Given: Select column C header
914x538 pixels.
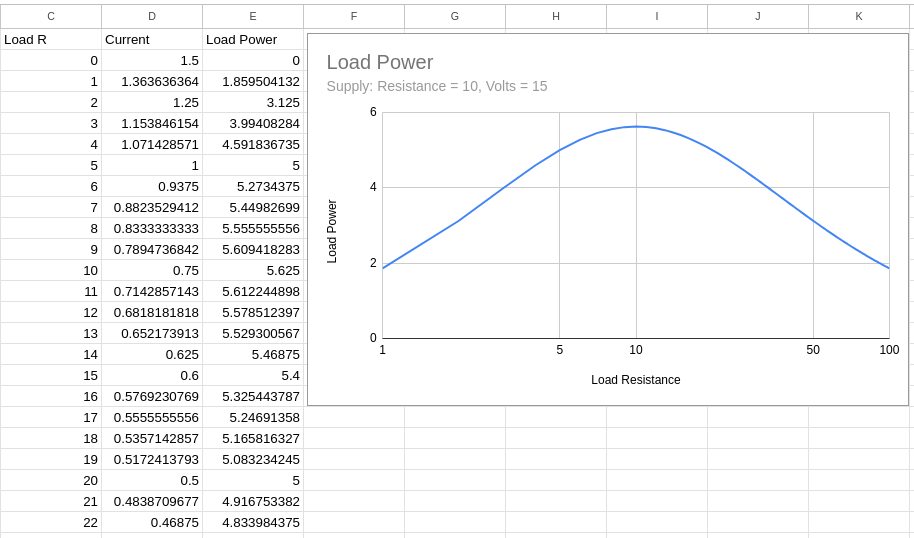Looking at the screenshot, I should (x=51, y=16).
